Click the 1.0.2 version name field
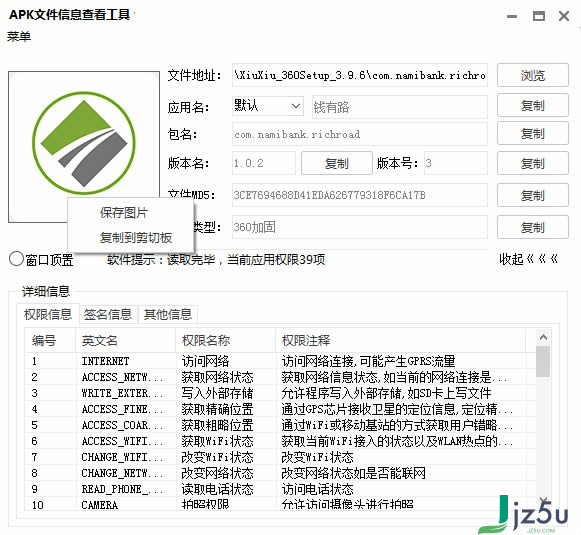The image size is (581, 535). tap(263, 163)
